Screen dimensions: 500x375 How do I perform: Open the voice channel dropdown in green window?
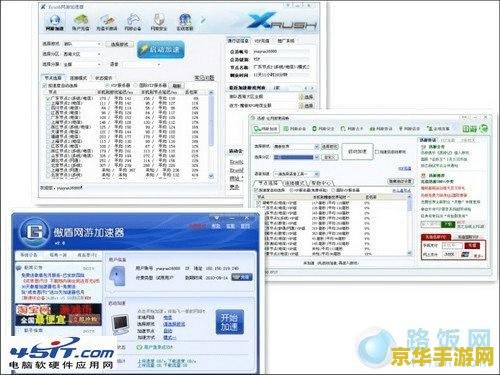296,174
